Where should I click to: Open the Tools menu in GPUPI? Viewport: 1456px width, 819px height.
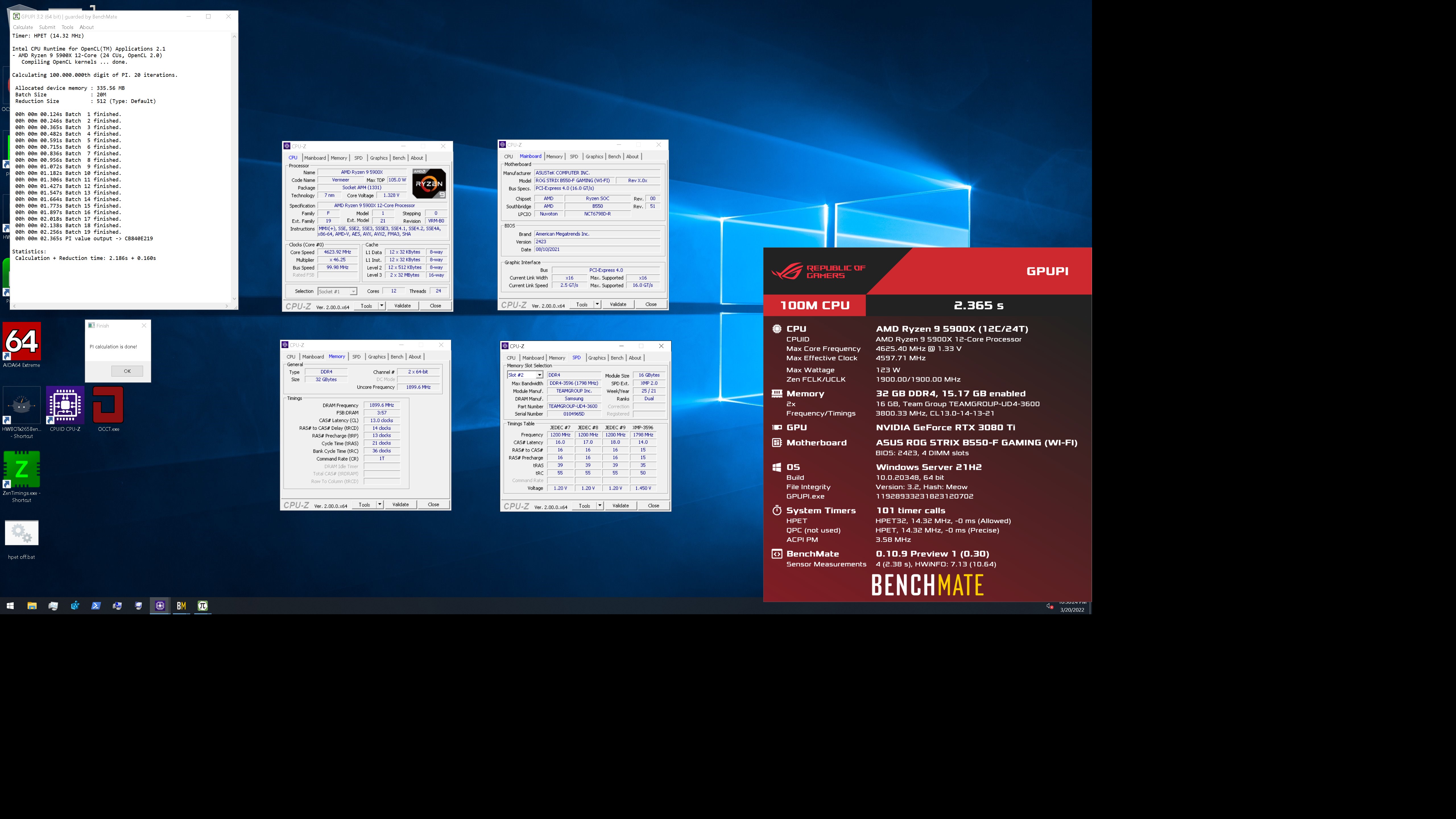click(67, 27)
